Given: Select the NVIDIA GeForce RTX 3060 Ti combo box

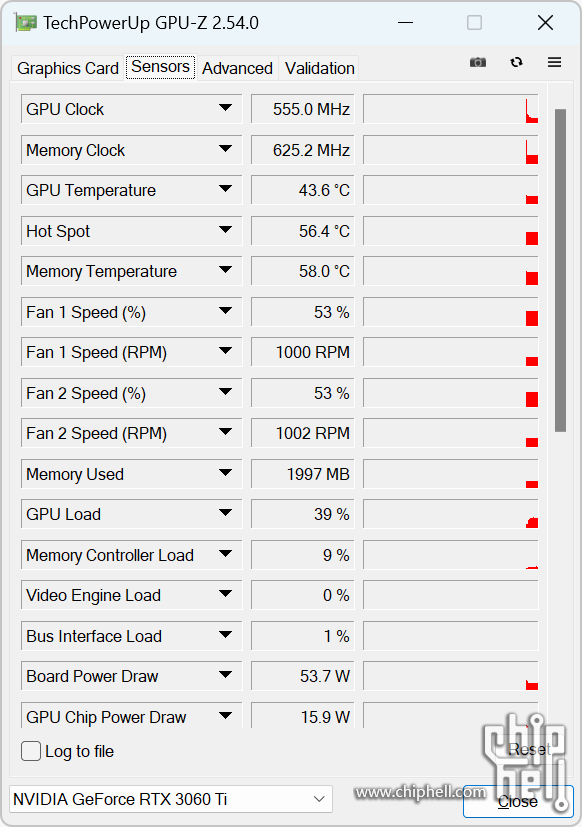Looking at the screenshot, I should pos(171,799).
